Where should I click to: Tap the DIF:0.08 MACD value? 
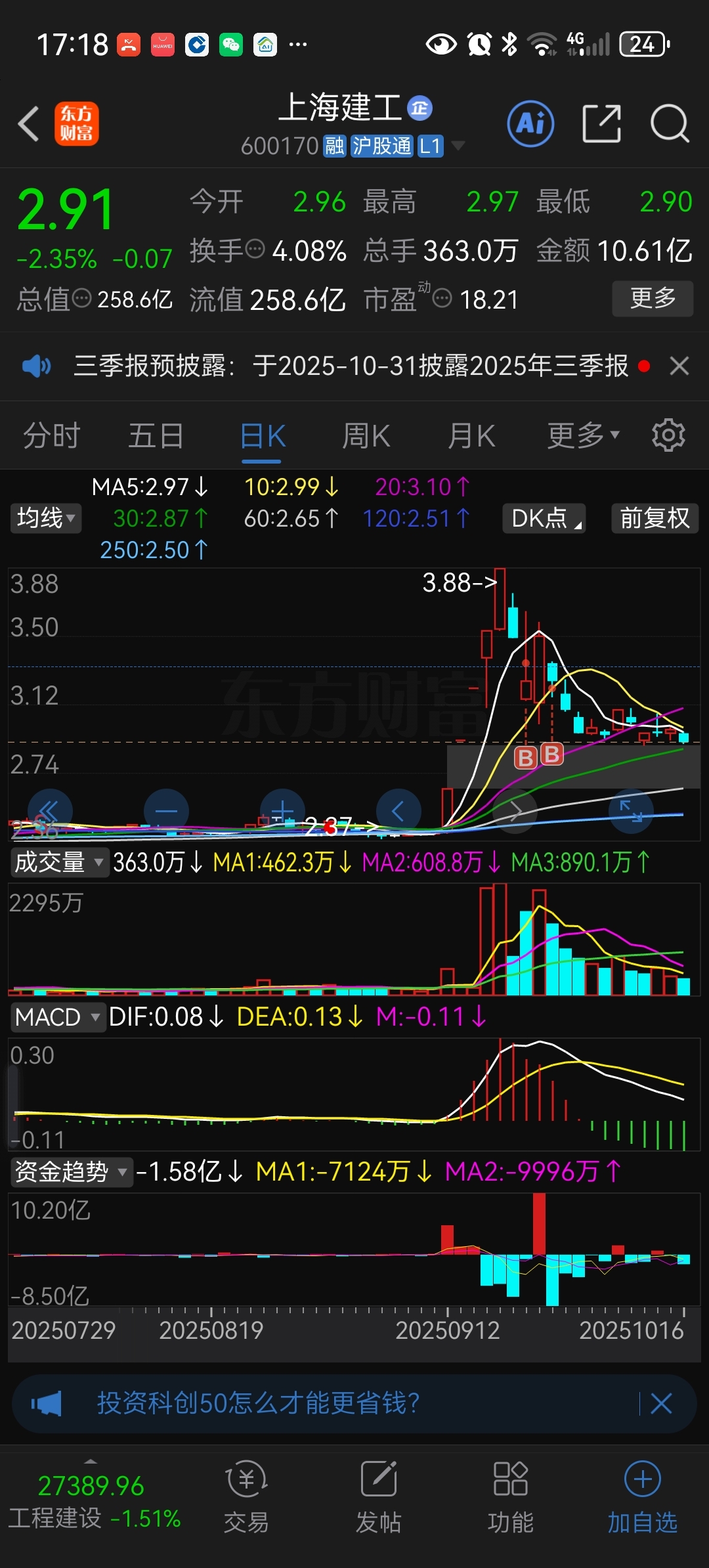pyautogui.click(x=166, y=1017)
